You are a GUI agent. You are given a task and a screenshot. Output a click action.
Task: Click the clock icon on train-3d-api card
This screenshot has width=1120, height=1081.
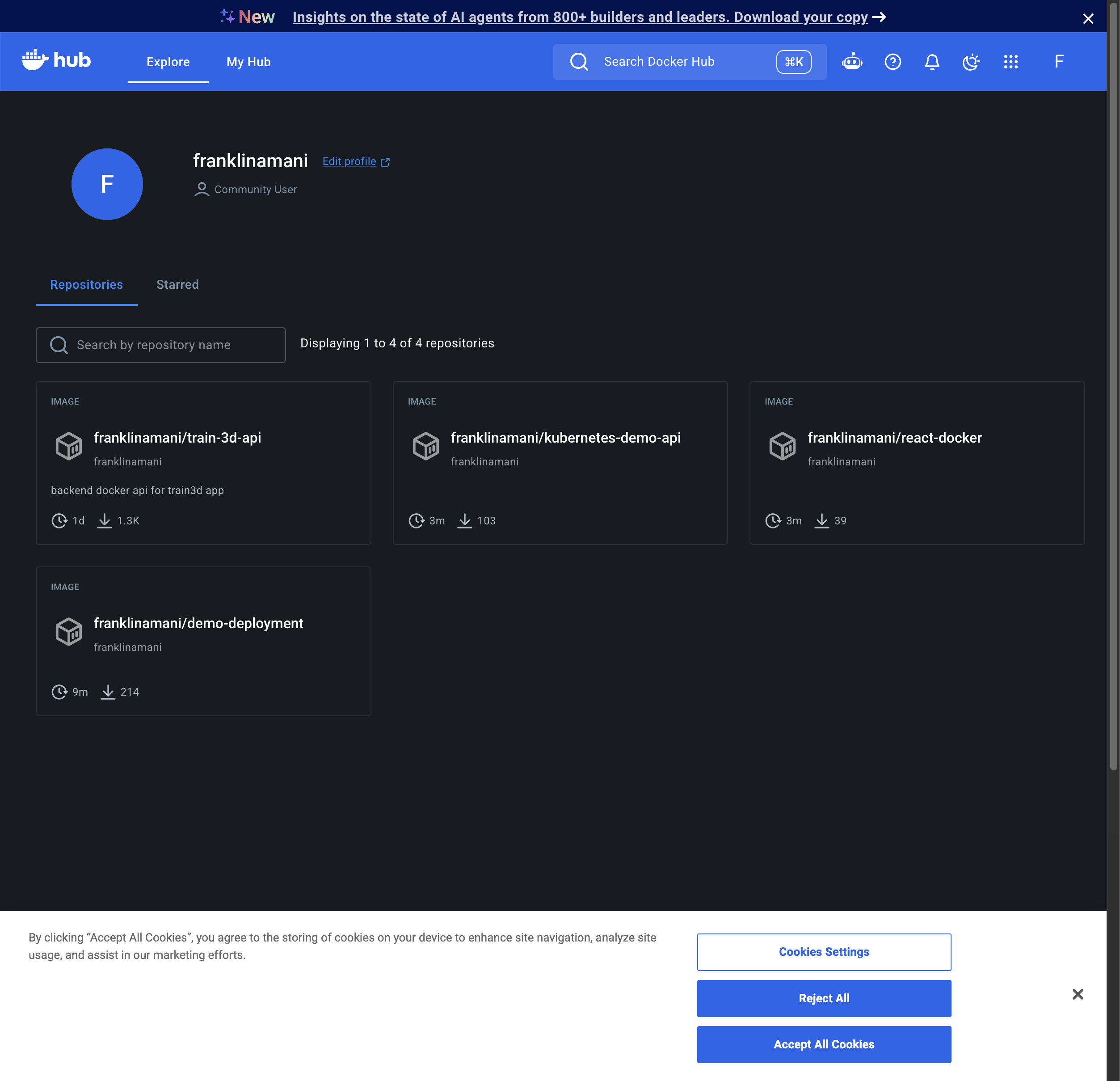(x=59, y=521)
